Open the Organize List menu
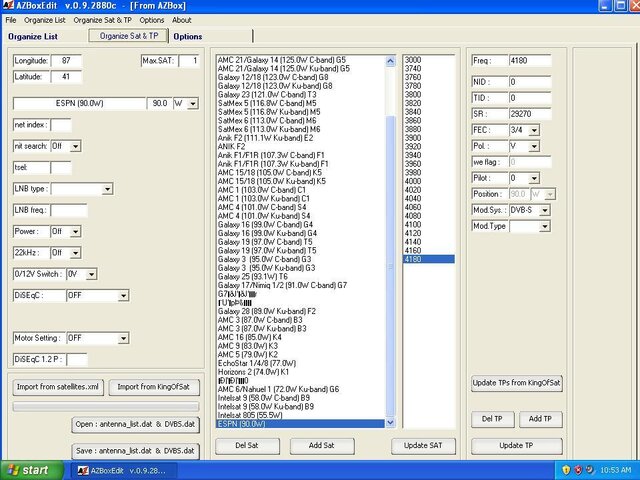The height and width of the screenshot is (480, 640). tap(44, 20)
